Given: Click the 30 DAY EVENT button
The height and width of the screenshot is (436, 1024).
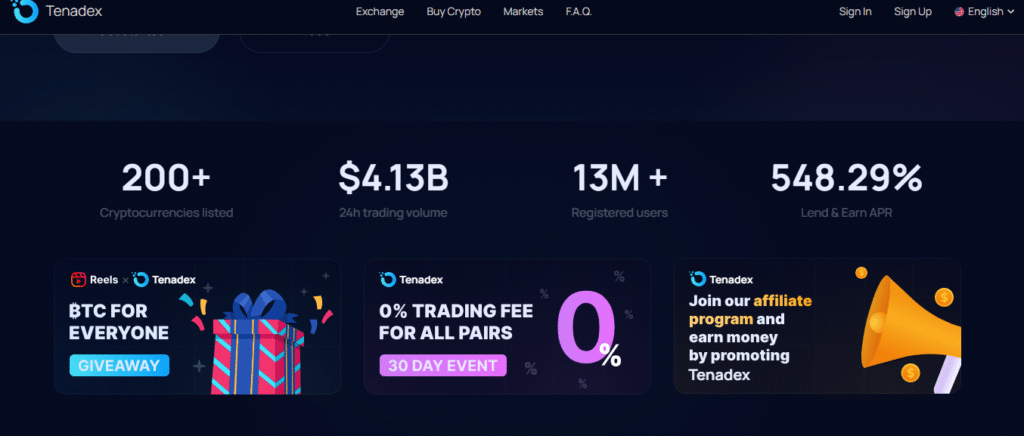Looking at the screenshot, I should point(443,366).
